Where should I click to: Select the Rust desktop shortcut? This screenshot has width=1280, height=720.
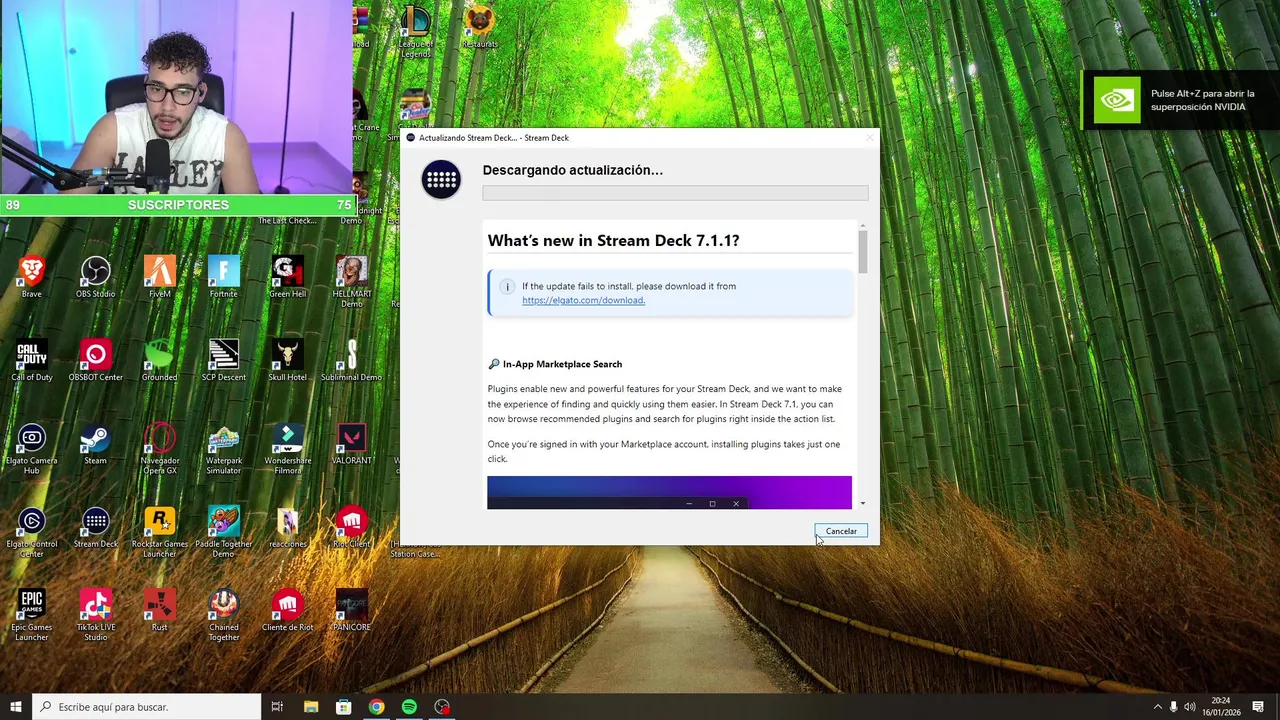coord(160,610)
